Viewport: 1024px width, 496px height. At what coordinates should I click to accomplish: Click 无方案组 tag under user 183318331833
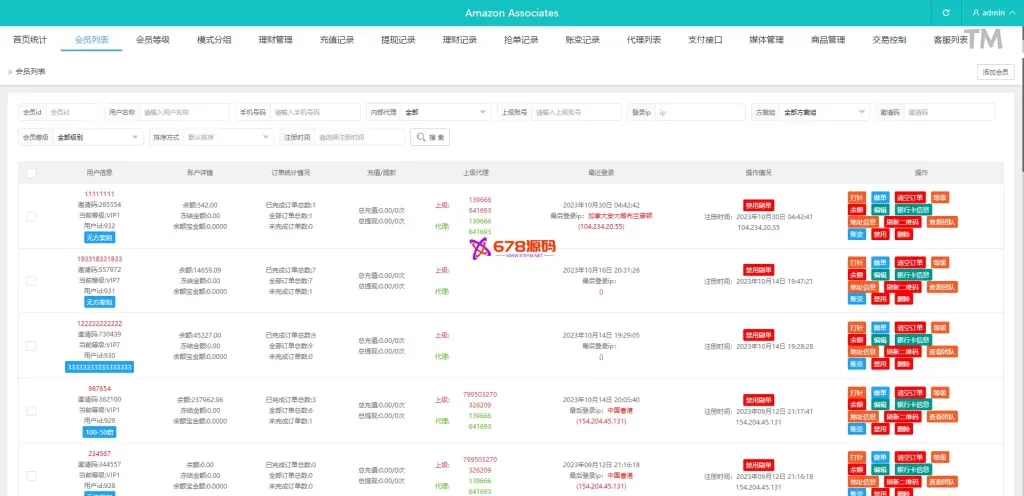[100, 303]
